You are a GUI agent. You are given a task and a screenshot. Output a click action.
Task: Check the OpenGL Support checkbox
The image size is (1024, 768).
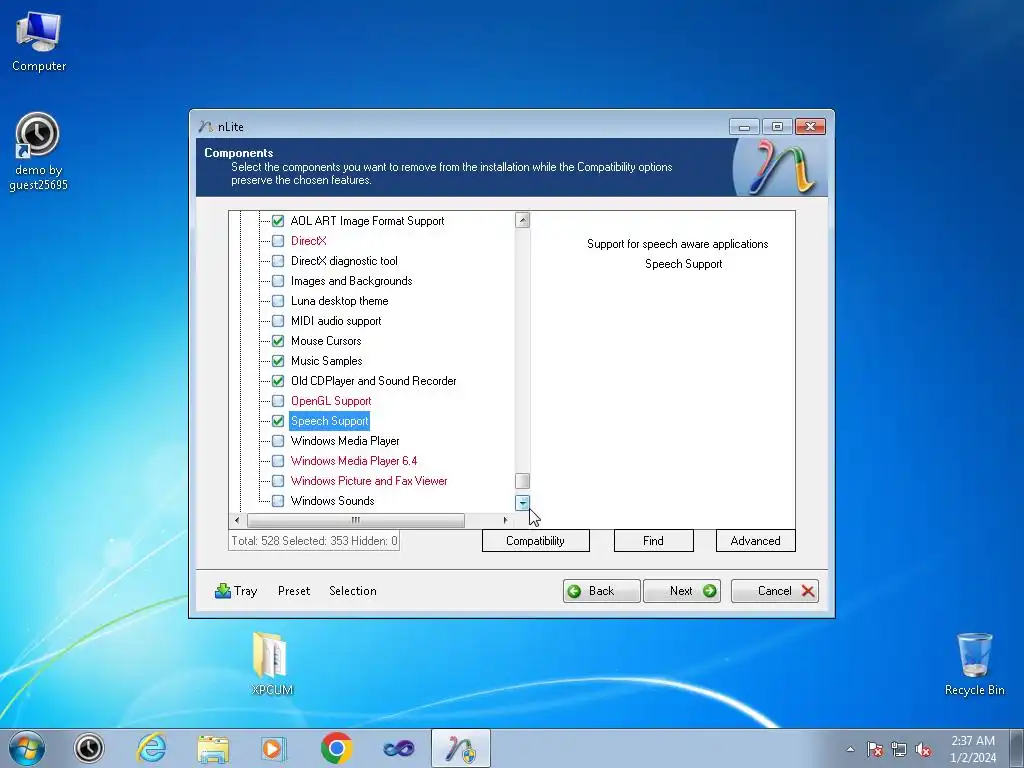click(278, 401)
